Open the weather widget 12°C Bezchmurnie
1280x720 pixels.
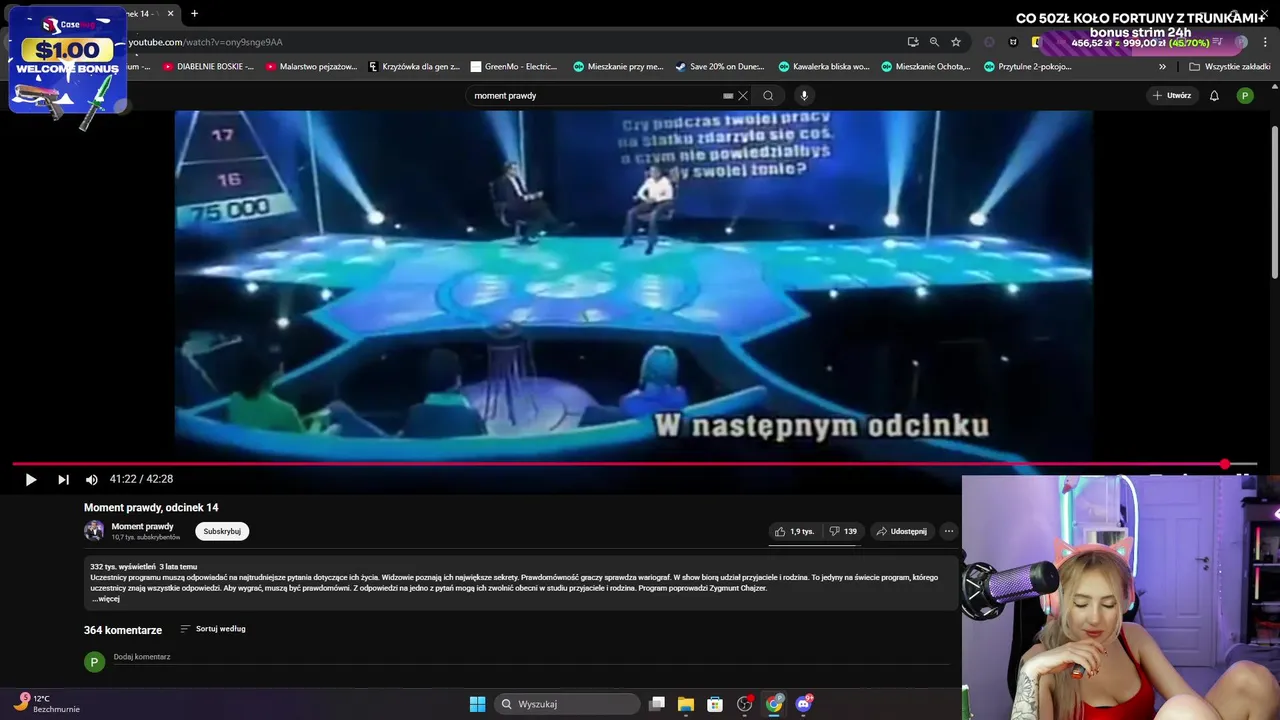tap(48, 704)
